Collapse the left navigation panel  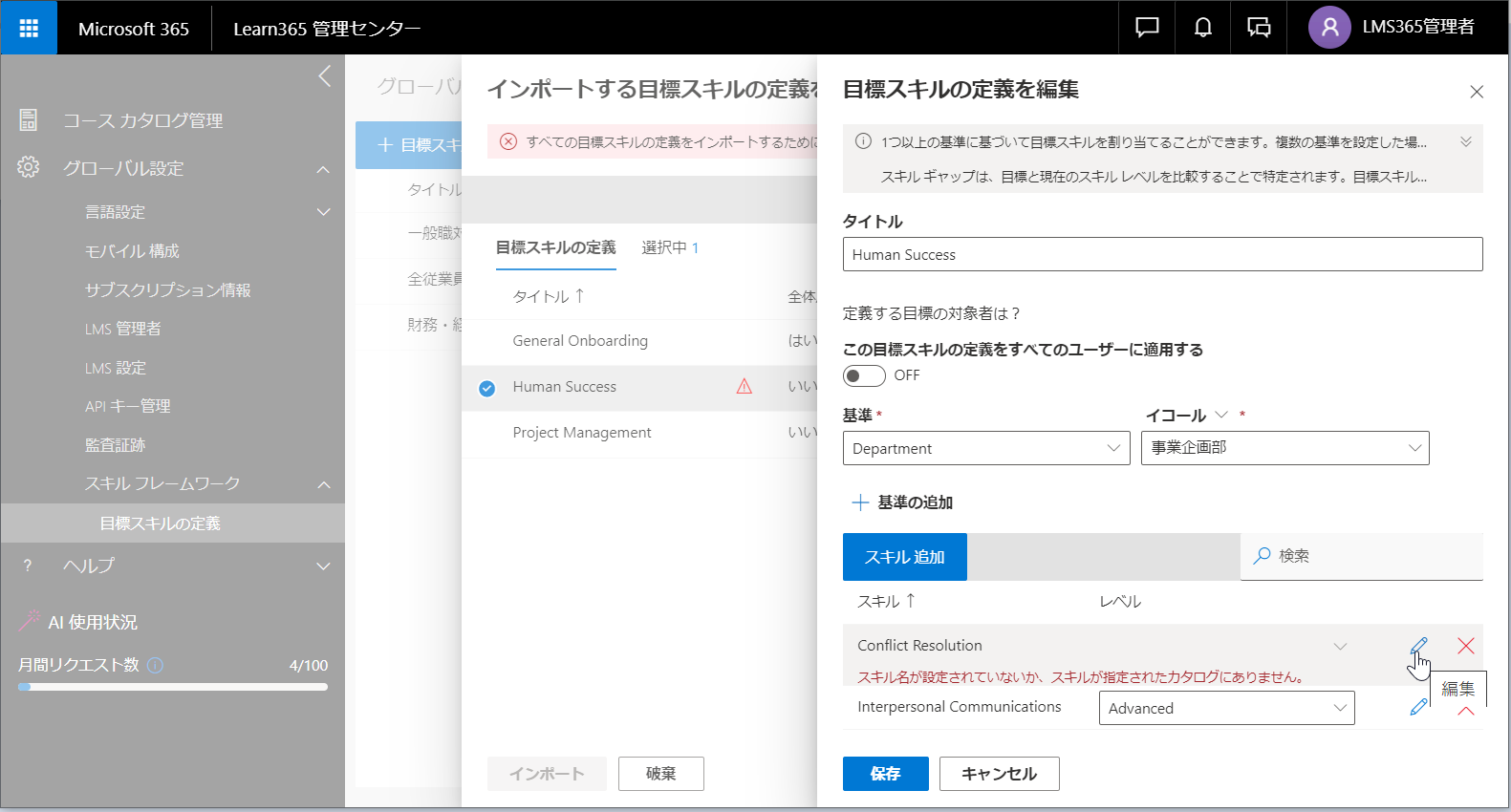click(x=325, y=75)
